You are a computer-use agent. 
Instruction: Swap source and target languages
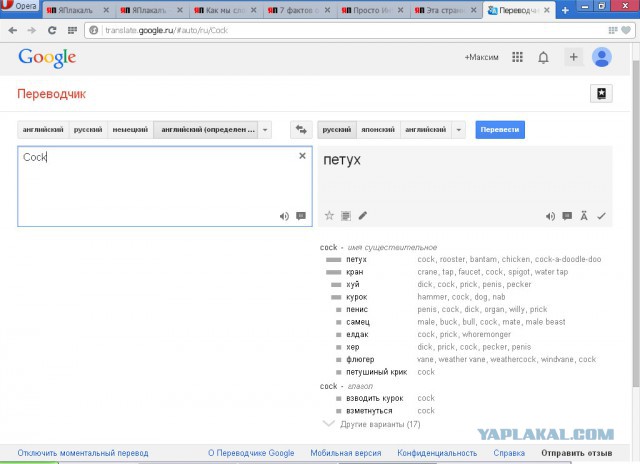point(301,130)
